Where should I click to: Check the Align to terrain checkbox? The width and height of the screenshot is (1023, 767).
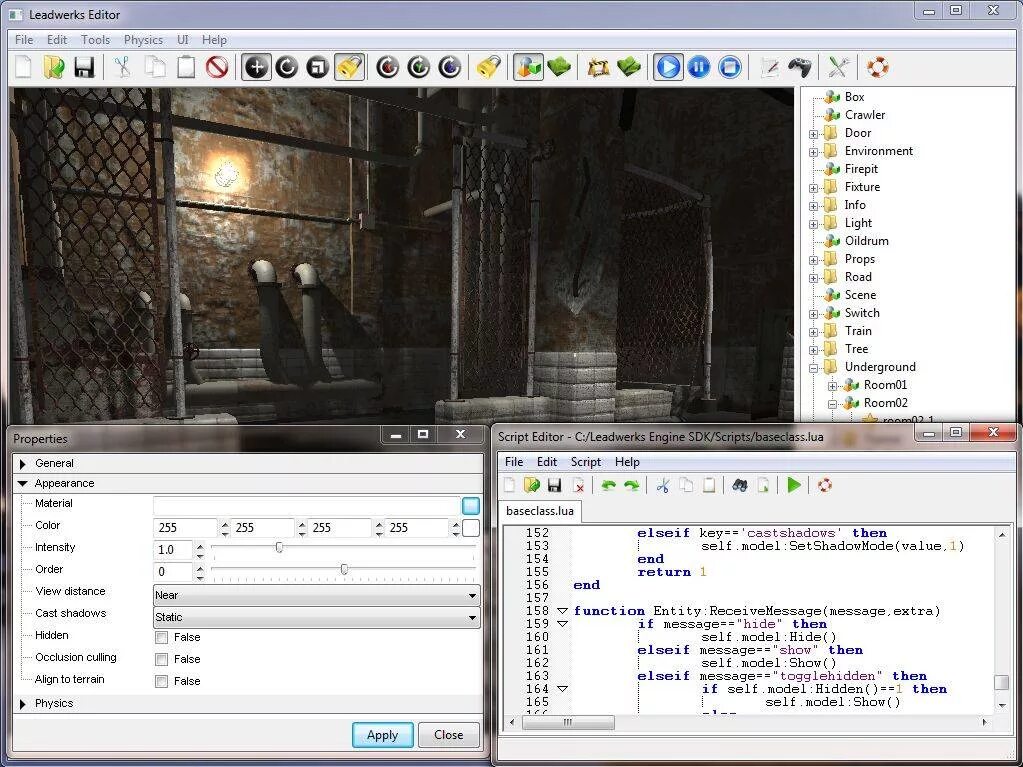(161, 681)
